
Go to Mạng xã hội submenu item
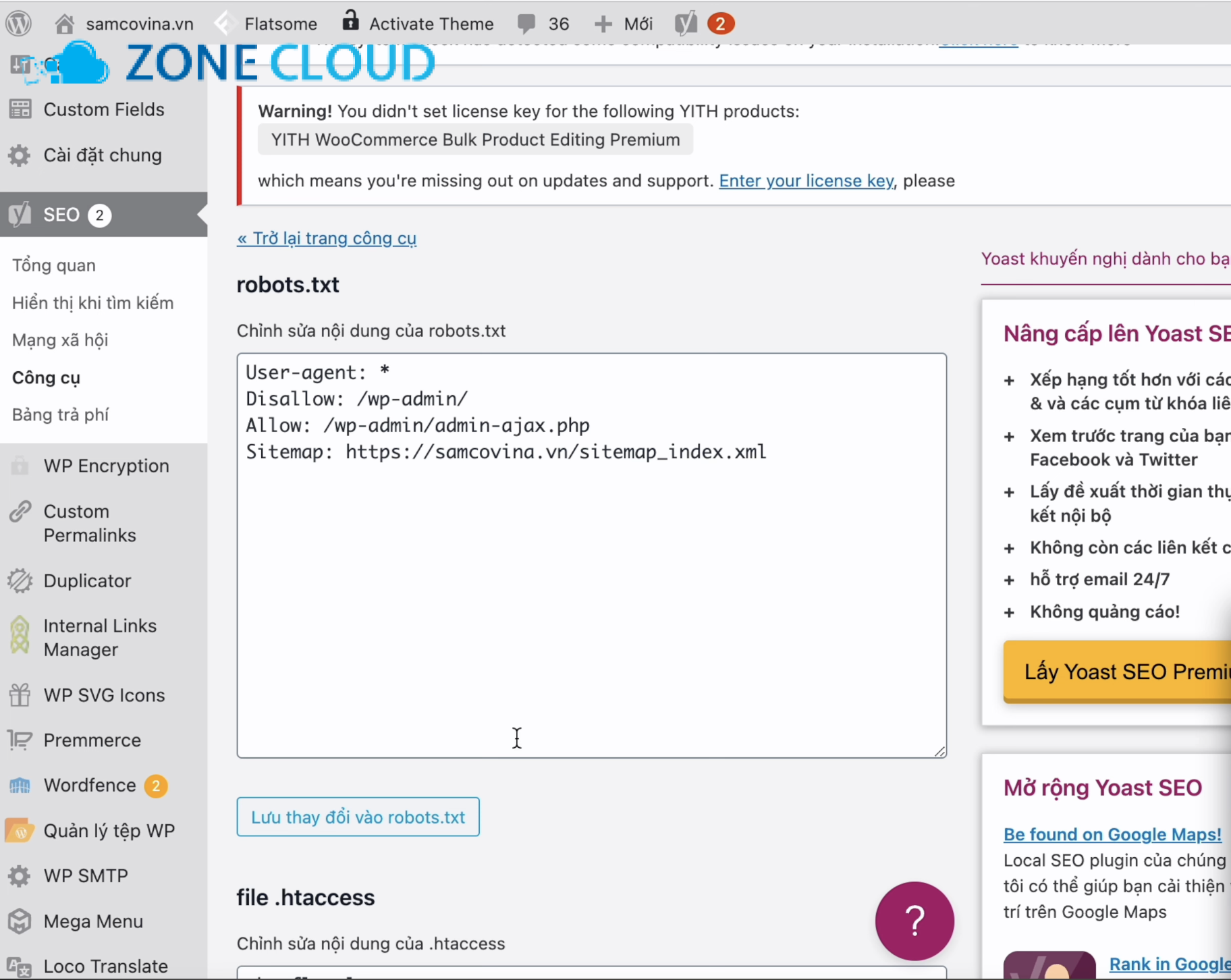60,340
